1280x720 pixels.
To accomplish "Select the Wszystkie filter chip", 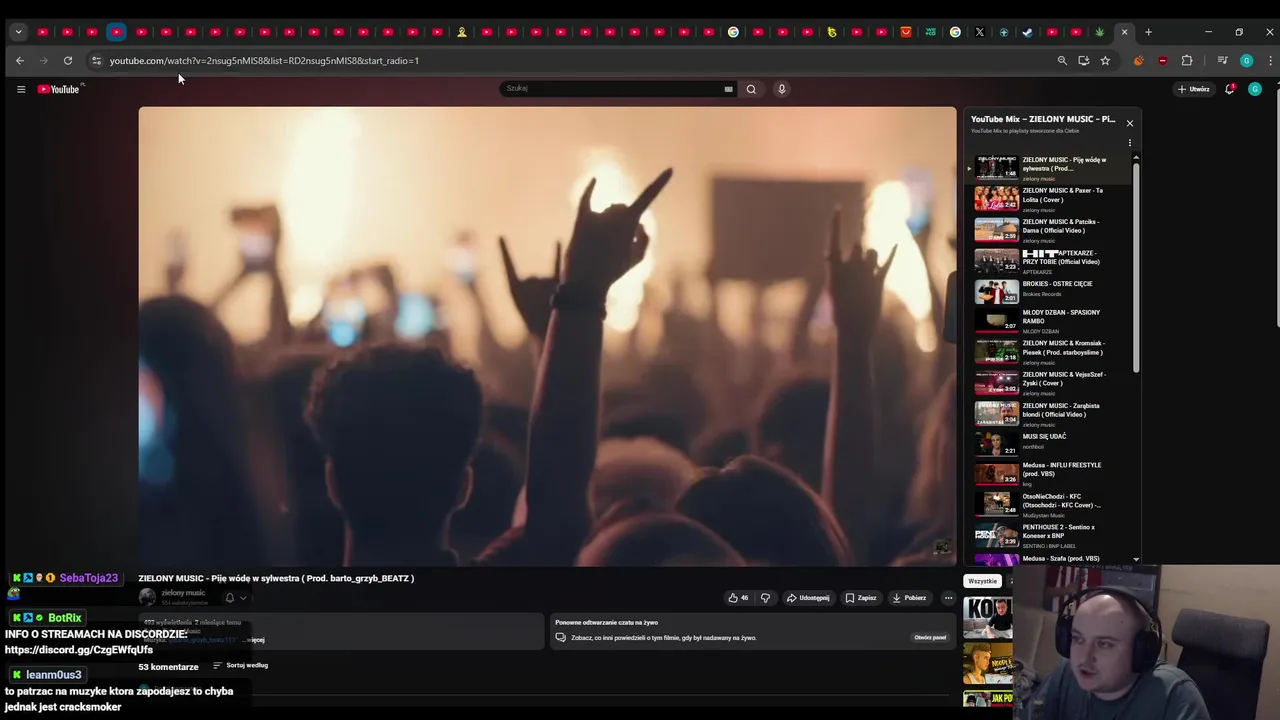I will point(982,581).
